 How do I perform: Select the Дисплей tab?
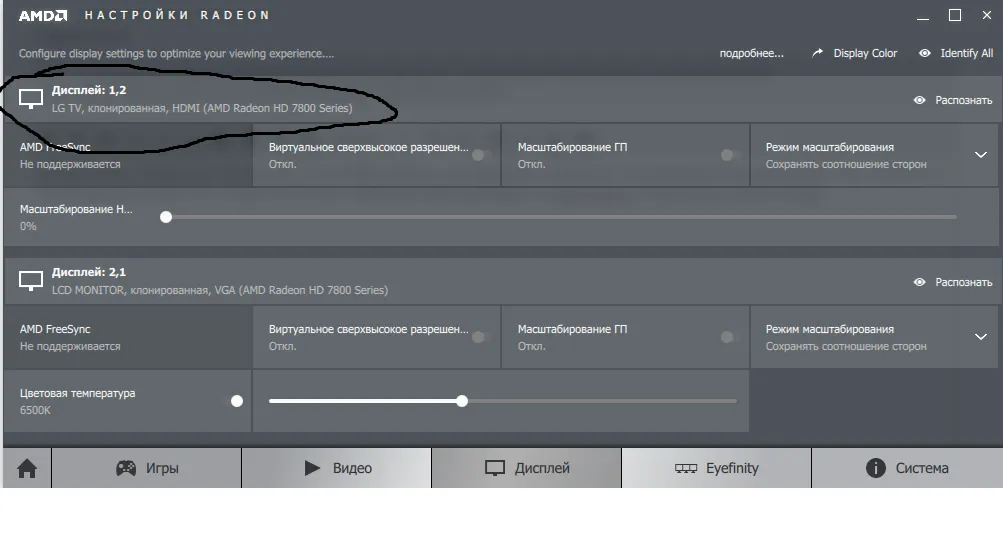click(x=526, y=468)
